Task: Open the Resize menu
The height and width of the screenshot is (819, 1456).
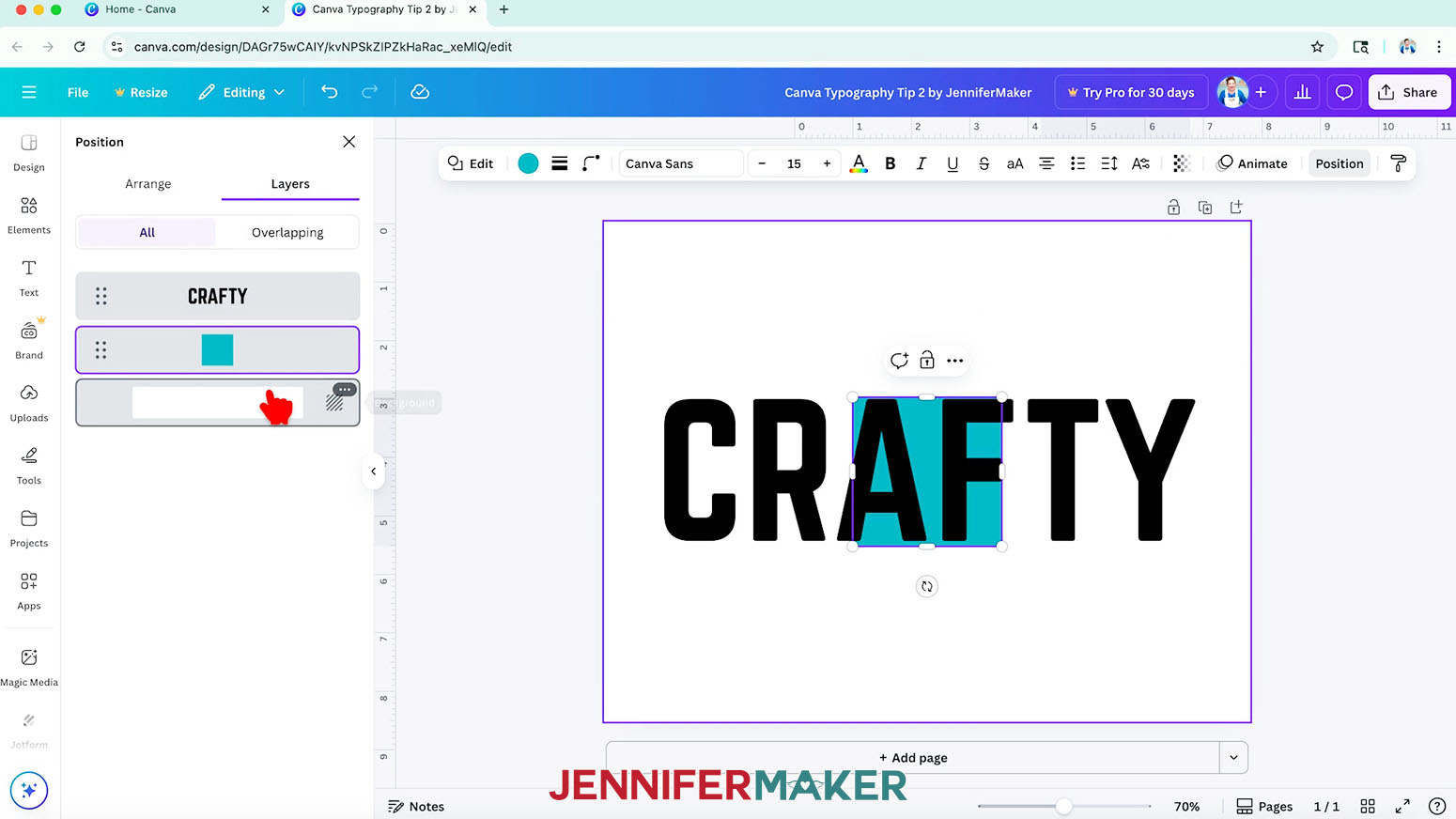Action: [x=141, y=92]
